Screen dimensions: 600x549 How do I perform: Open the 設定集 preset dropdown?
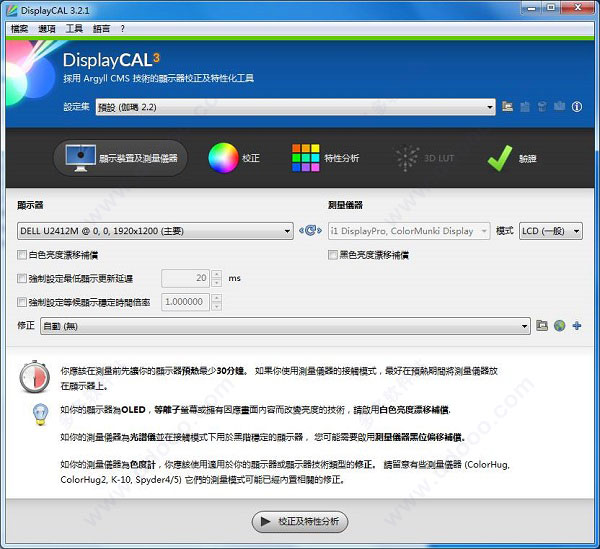click(295, 107)
